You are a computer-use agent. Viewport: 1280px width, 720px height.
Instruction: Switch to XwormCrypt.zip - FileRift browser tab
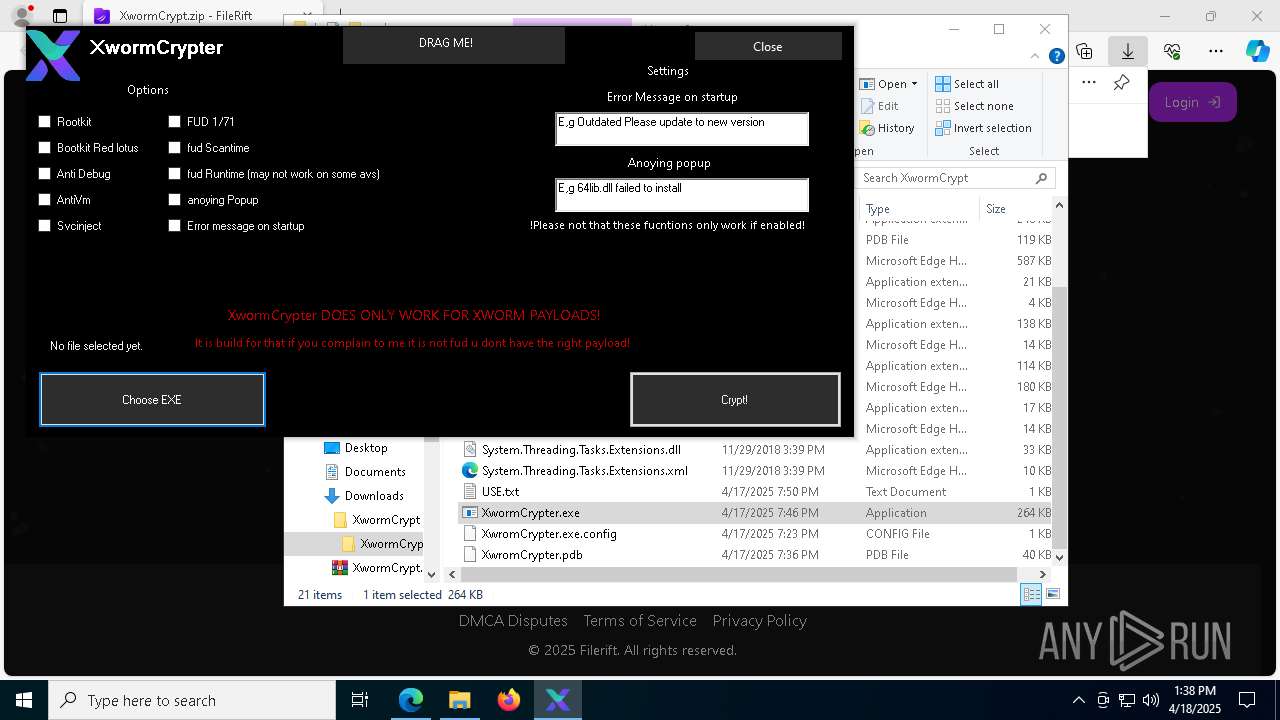(x=180, y=16)
